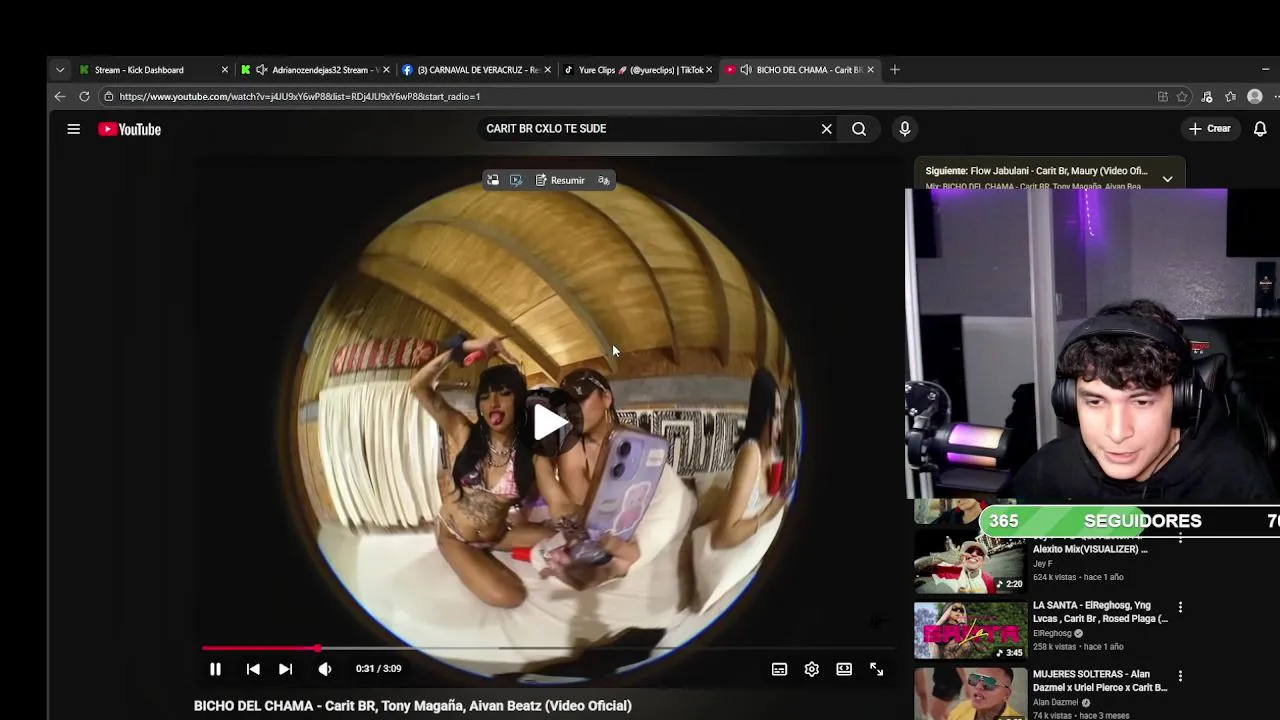1280x720 pixels.
Task: Click the second icon in the Resumir overlay toolbar
Action: point(516,180)
